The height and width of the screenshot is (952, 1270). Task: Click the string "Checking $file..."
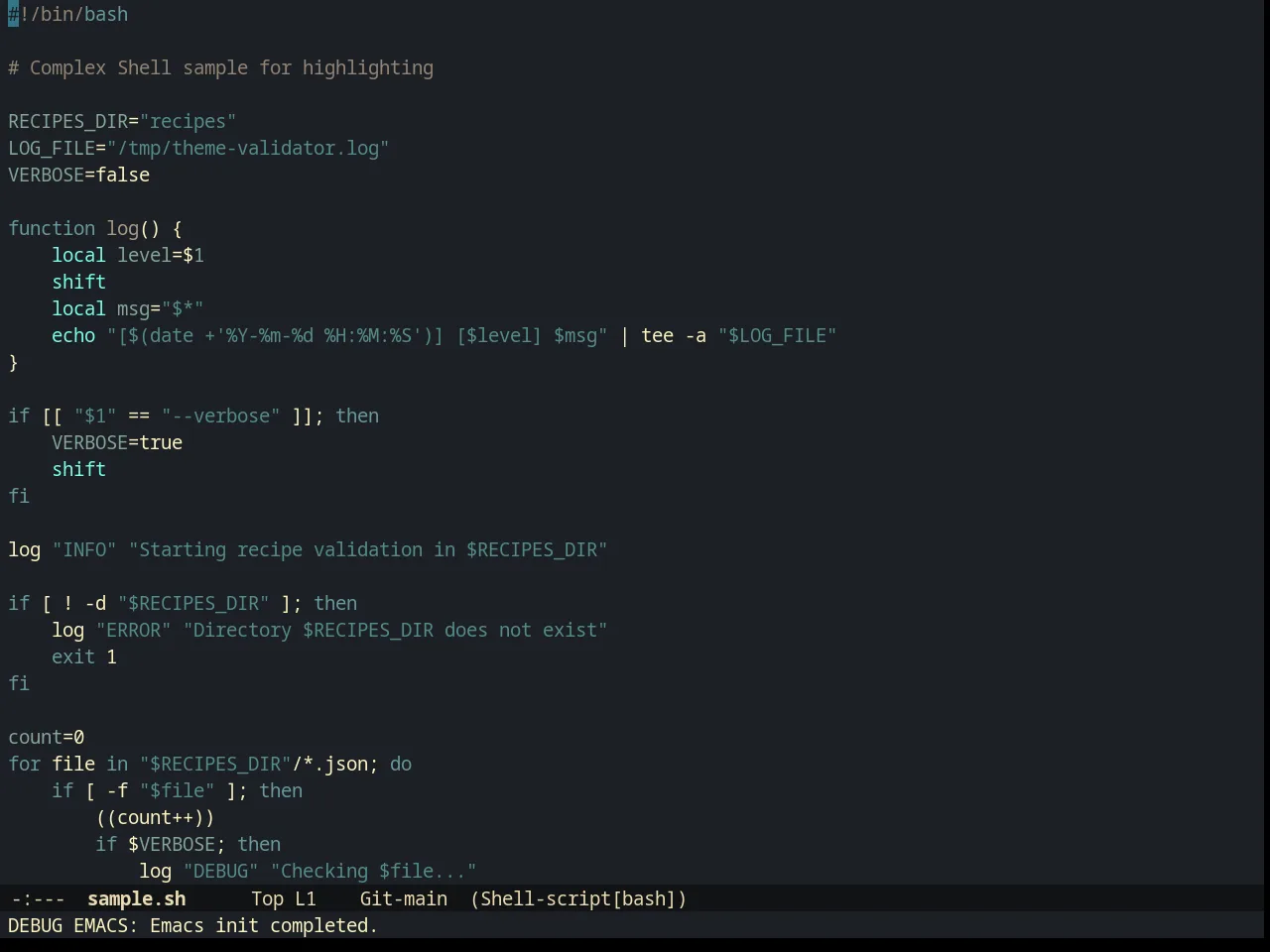(373, 871)
